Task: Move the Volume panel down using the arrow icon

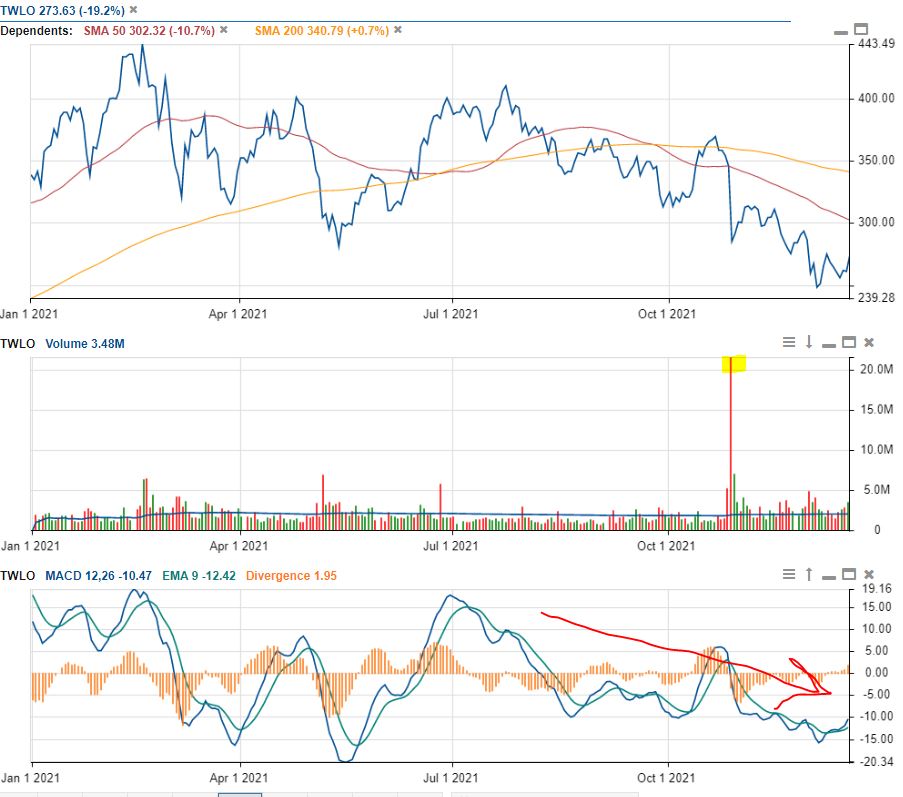Action: pyautogui.click(x=809, y=342)
